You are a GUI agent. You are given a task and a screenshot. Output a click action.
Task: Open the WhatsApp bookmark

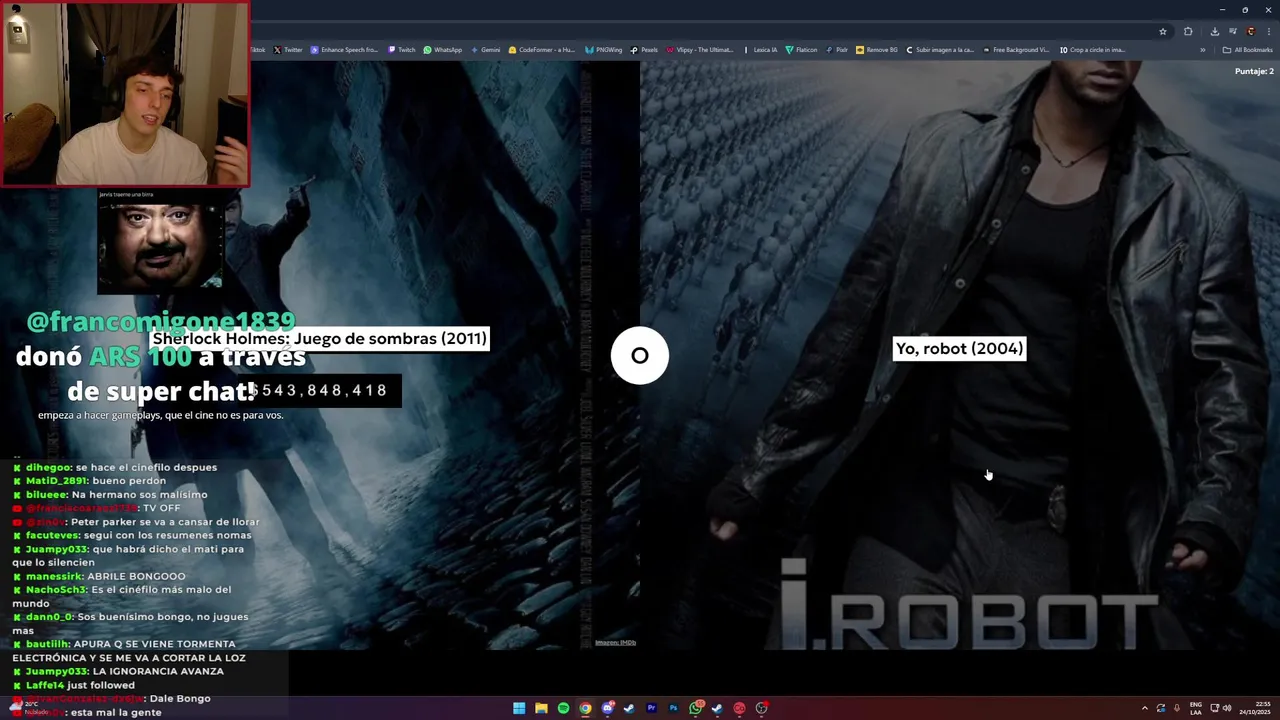[443, 49]
